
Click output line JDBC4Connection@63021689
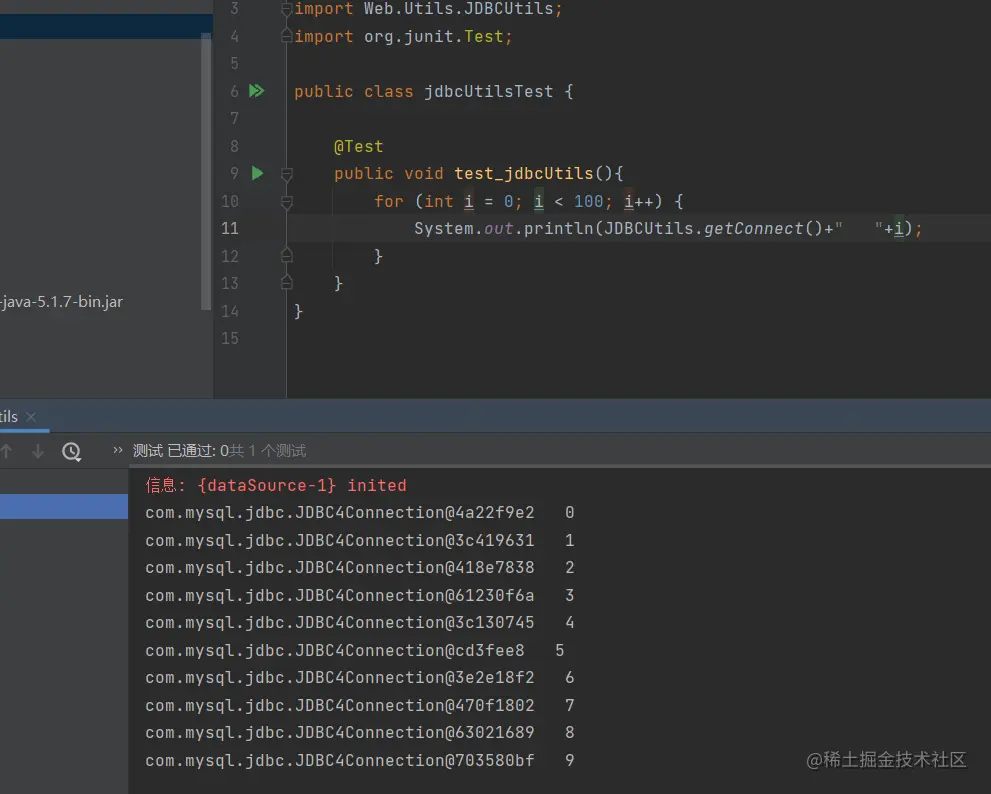pos(360,732)
